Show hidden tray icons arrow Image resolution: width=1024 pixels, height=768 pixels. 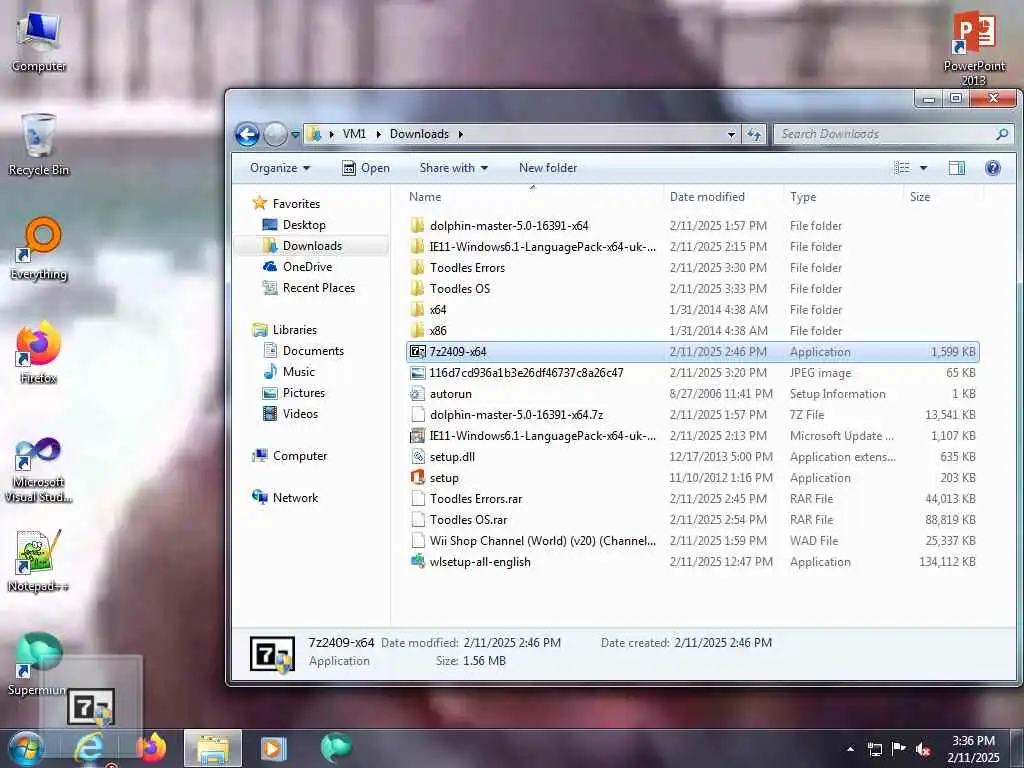(850, 749)
